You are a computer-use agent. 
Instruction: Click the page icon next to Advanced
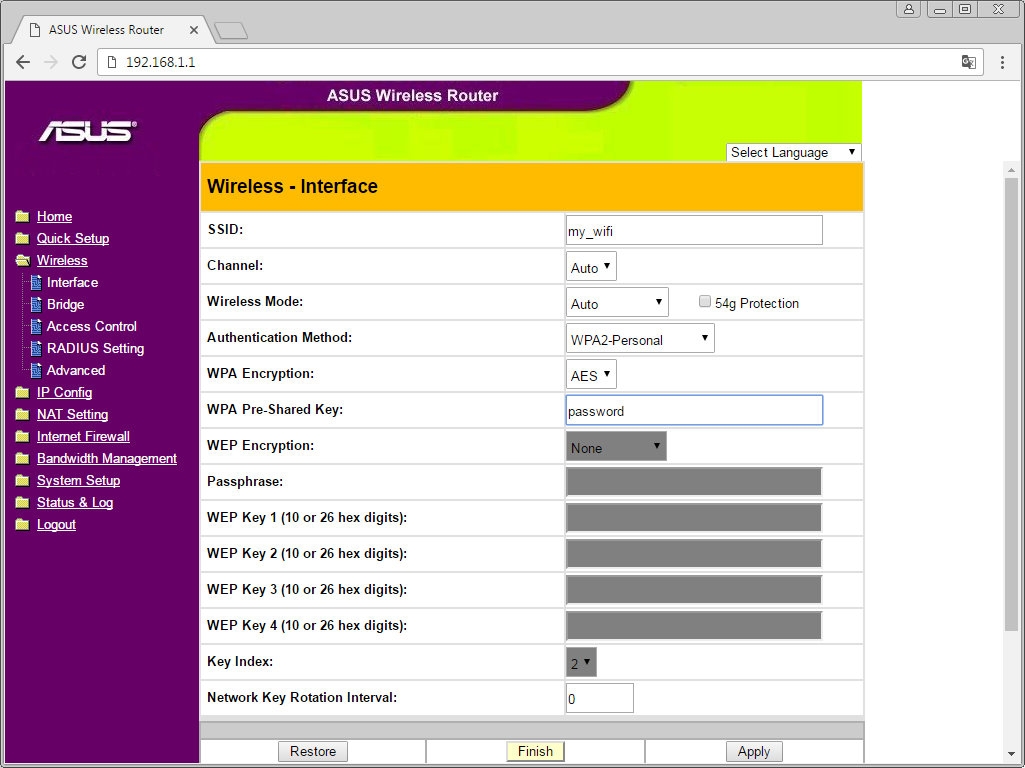click(37, 371)
